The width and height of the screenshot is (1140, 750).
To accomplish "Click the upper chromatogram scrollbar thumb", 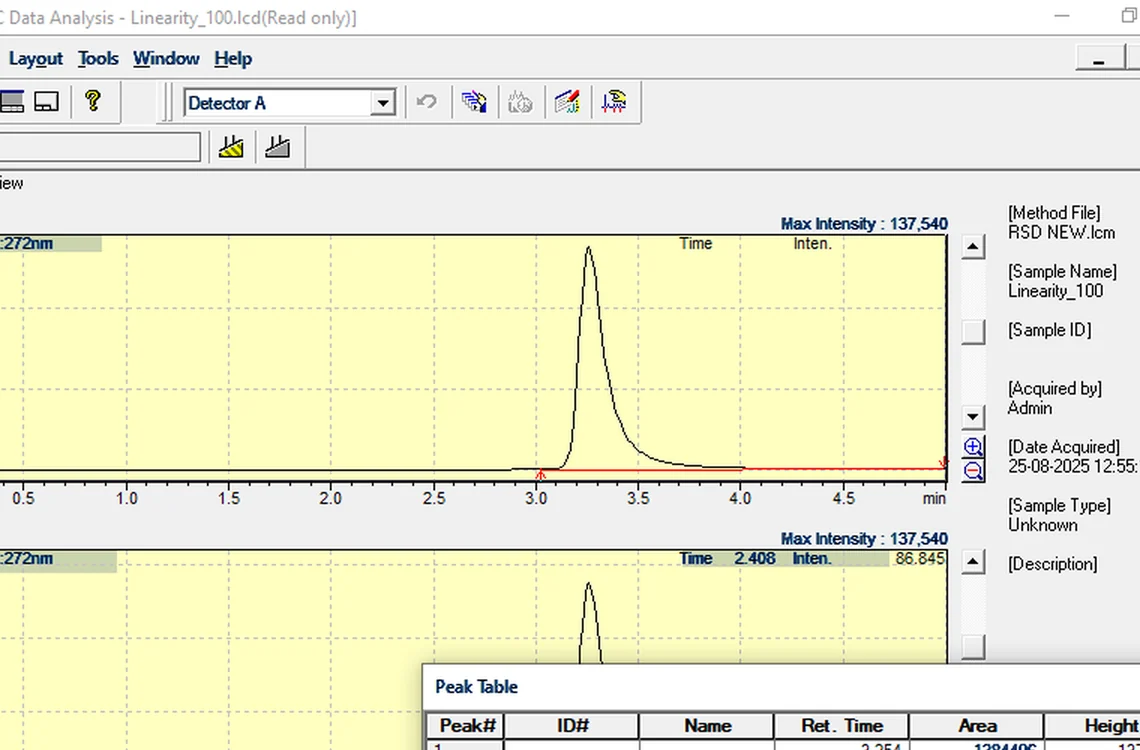I will [x=973, y=331].
